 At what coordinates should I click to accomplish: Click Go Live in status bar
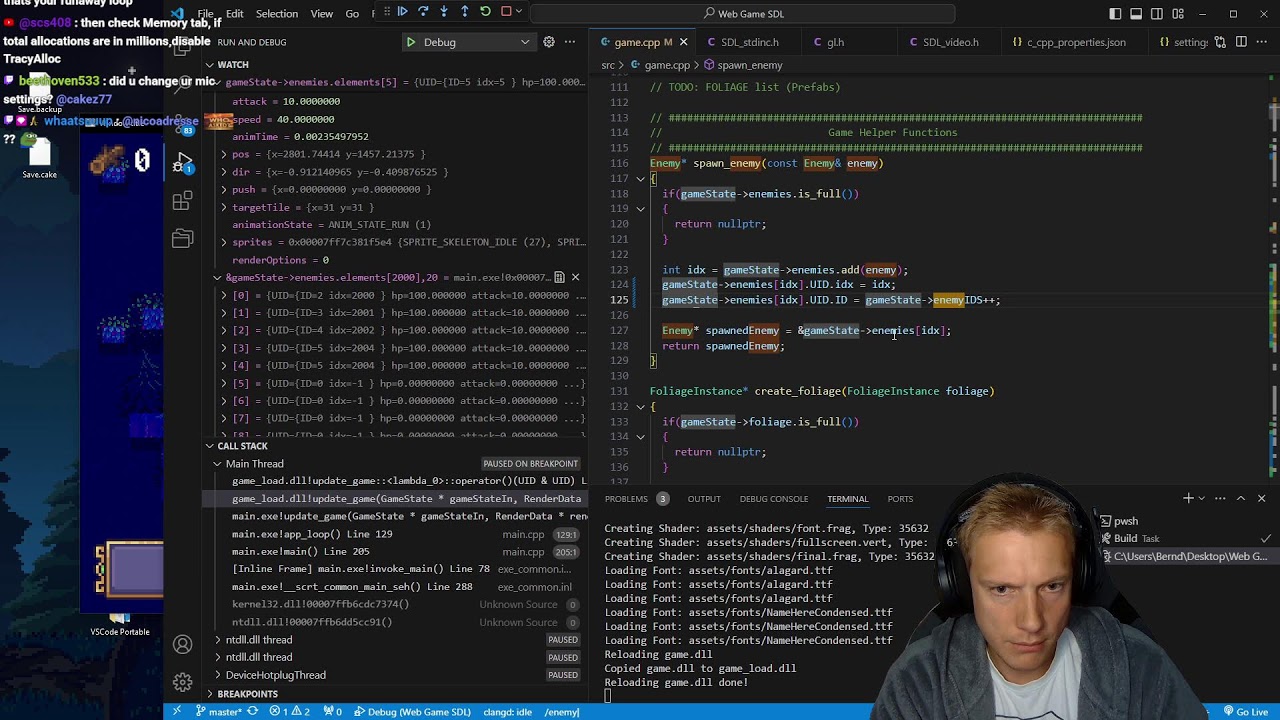click(x=1246, y=711)
